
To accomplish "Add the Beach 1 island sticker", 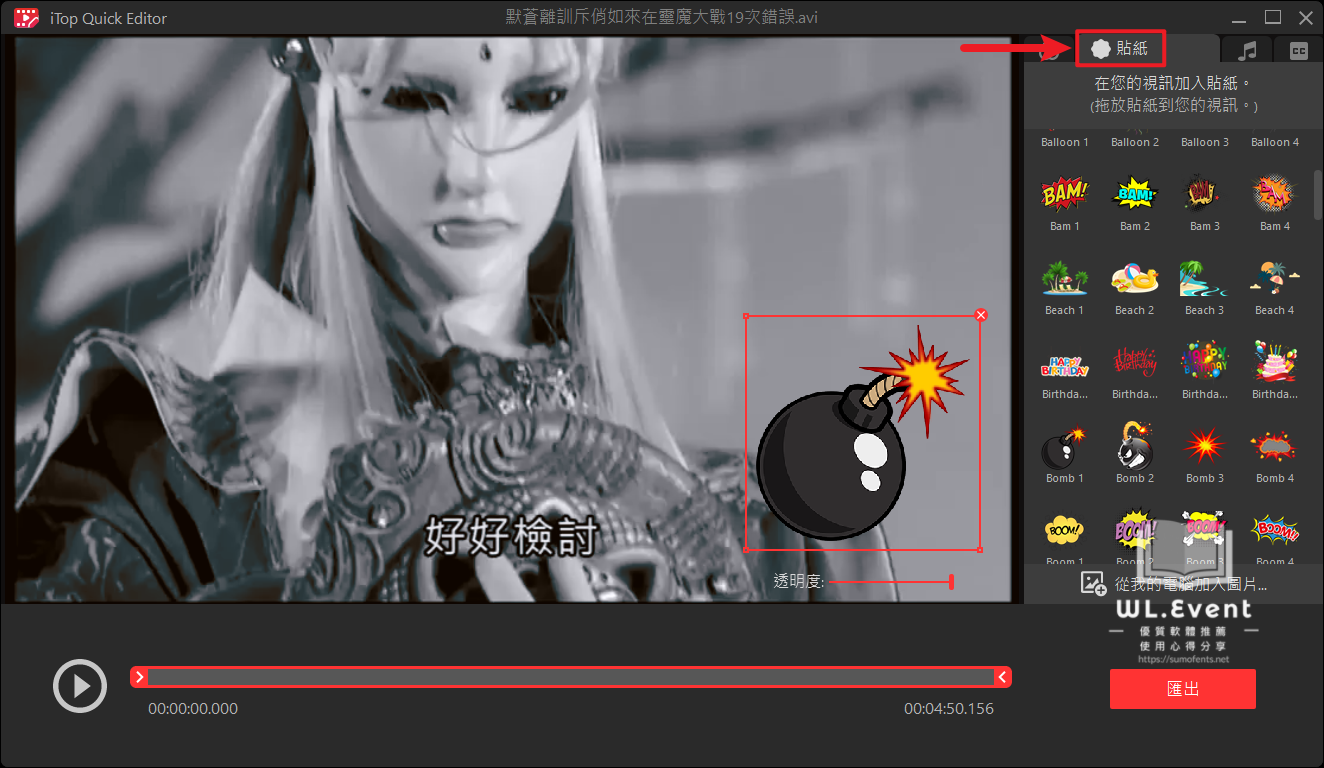I will click(1064, 278).
